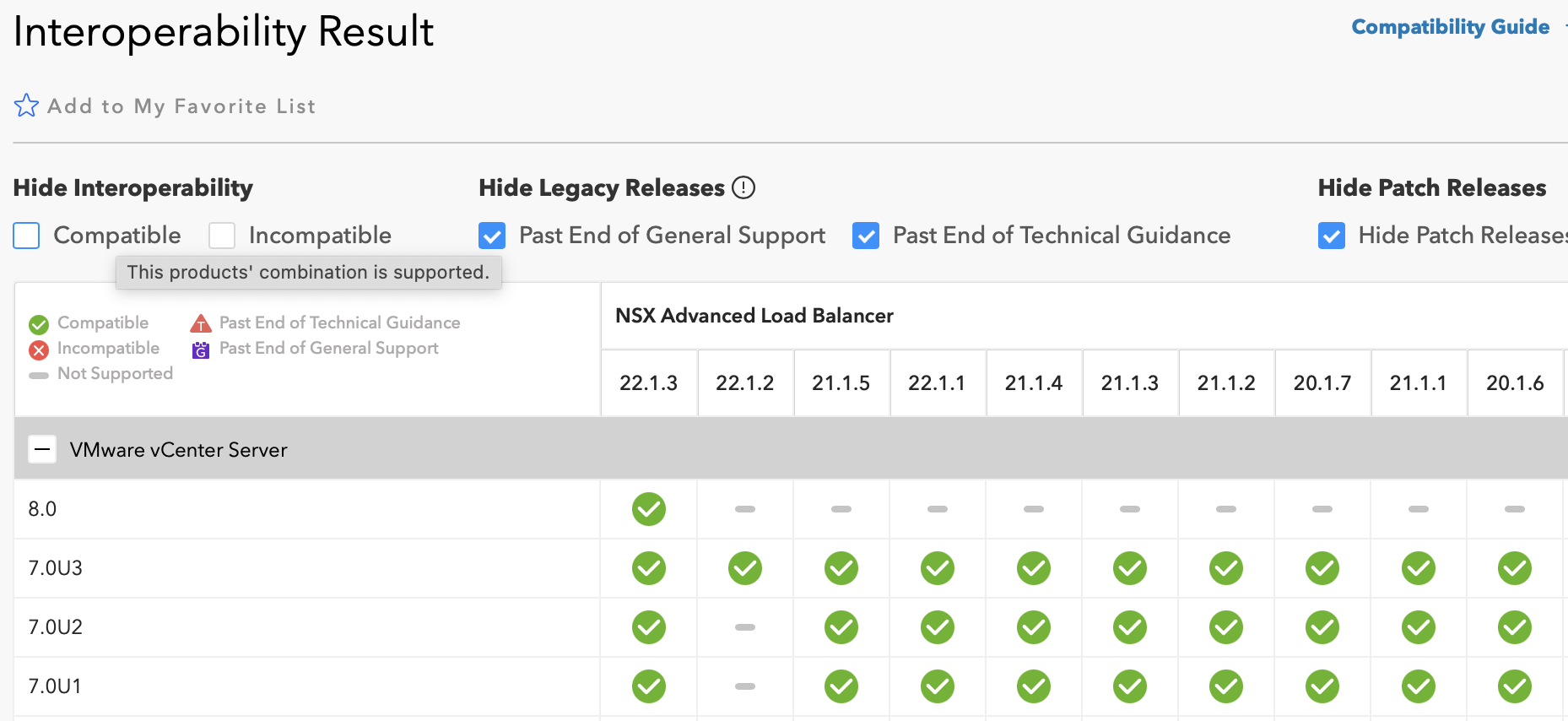Screen dimensions: 1568x721
Task: Click the favorite star icon
Action: pyautogui.click(x=26, y=106)
